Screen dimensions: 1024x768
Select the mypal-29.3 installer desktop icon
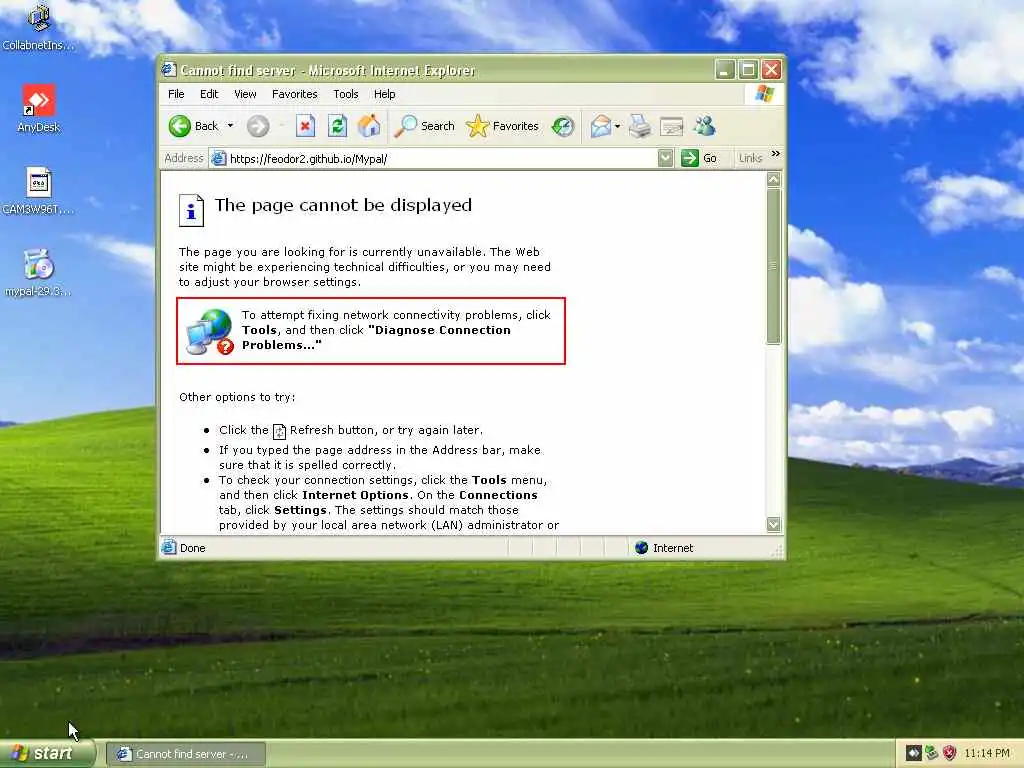(x=39, y=273)
